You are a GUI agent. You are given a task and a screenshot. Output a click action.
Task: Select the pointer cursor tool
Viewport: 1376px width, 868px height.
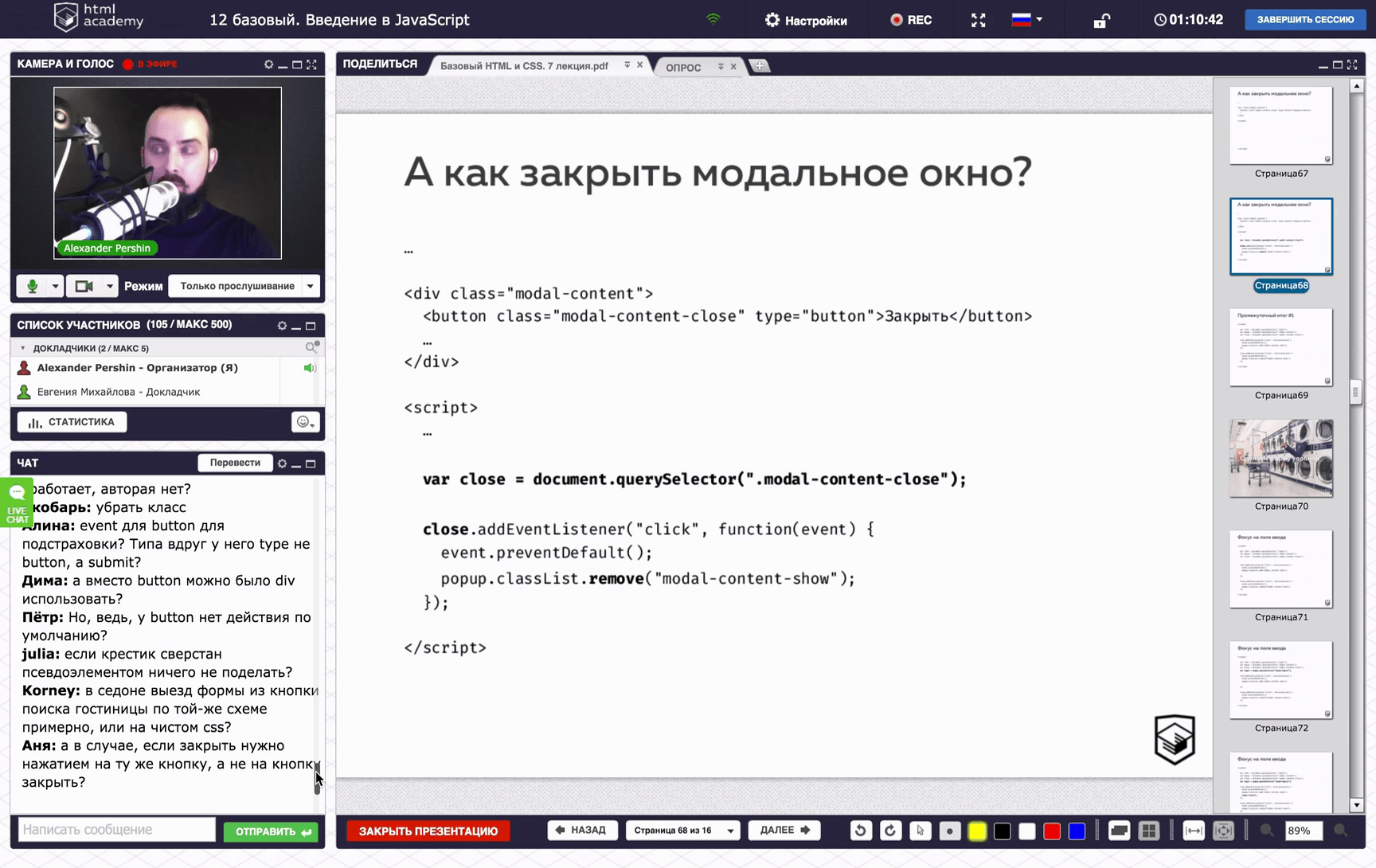921,831
